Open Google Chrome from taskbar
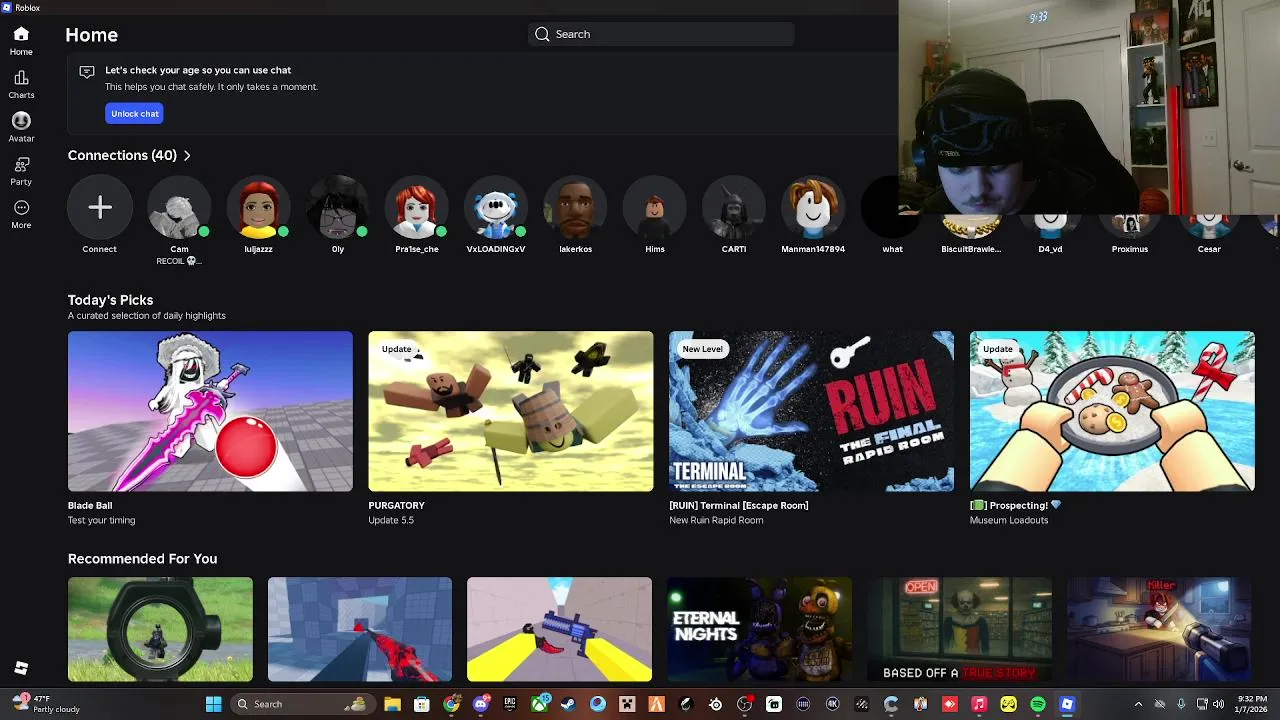The width and height of the screenshot is (1280, 720). pos(451,704)
